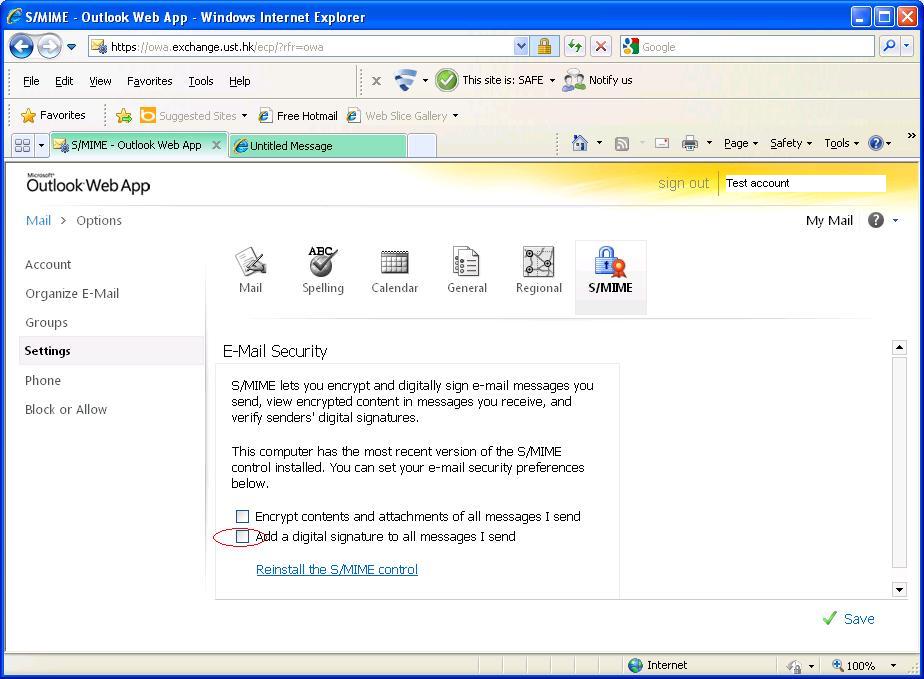Expand the zoom level 100% dropdown
Screen dimensions: 924x679
point(894,665)
